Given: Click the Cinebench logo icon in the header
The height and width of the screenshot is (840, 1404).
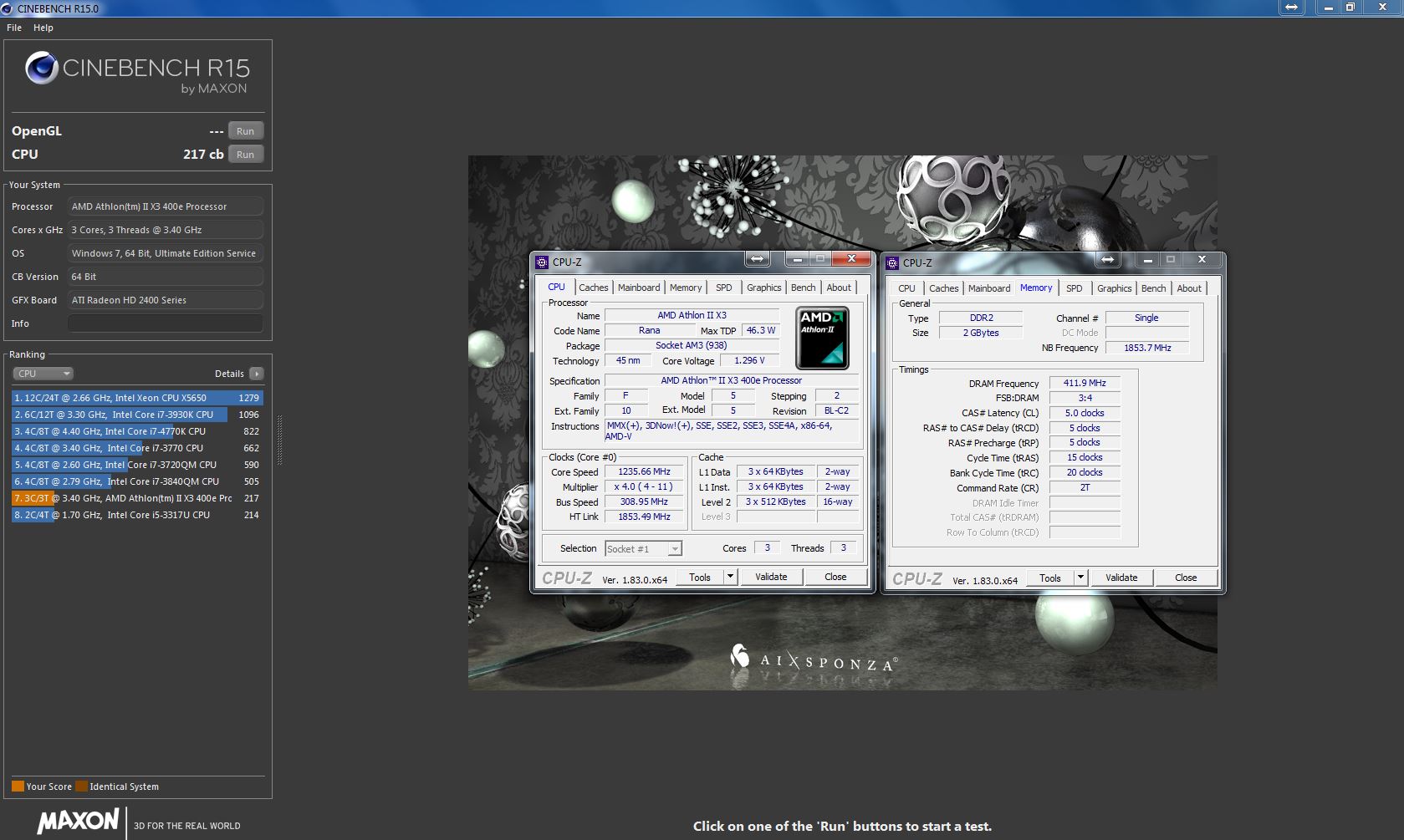Looking at the screenshot, I should tap(41, 68).
